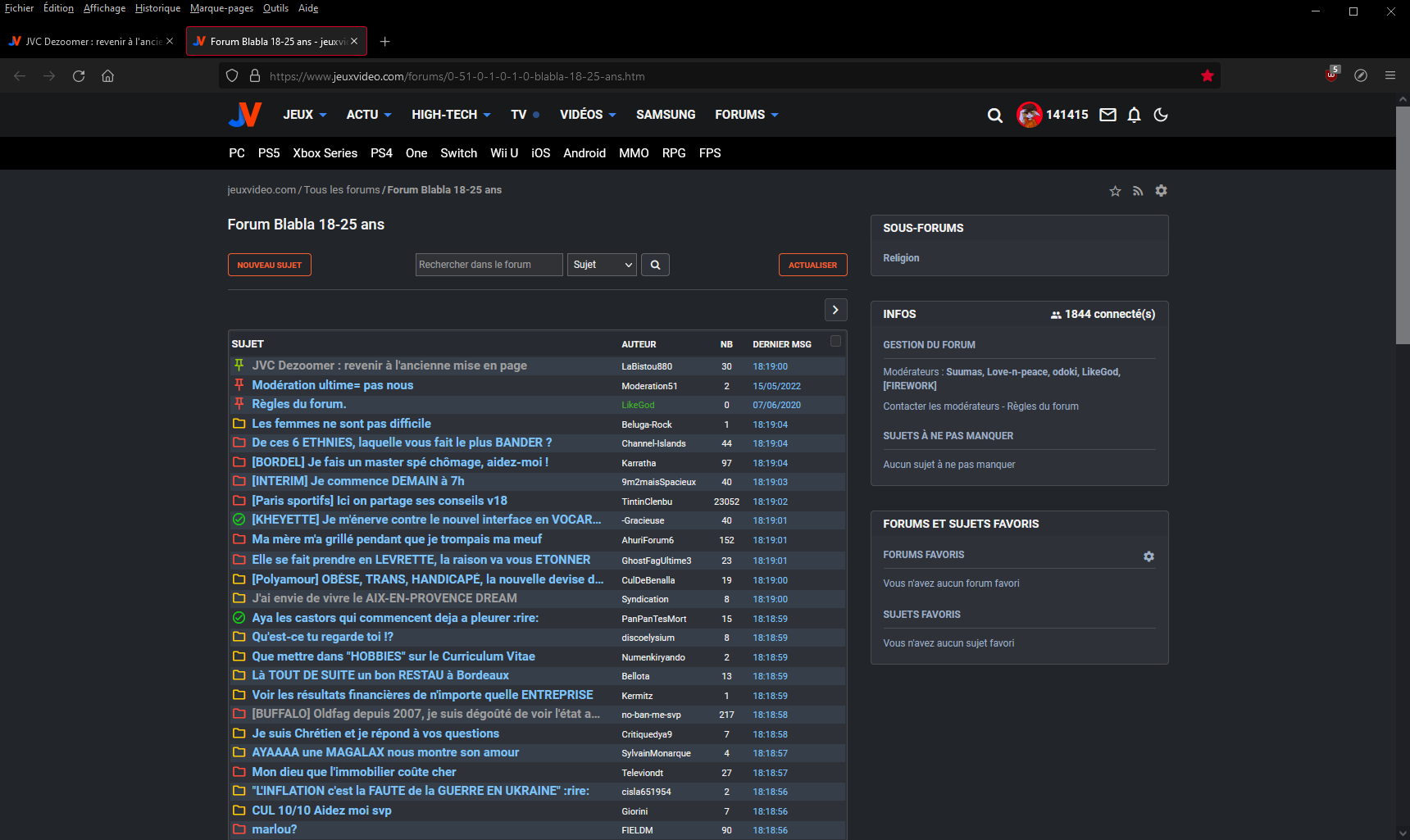Screen dimensions: 1410x840
Task: Add forum to favorites star icon
Action: (x=1115, y=191)
